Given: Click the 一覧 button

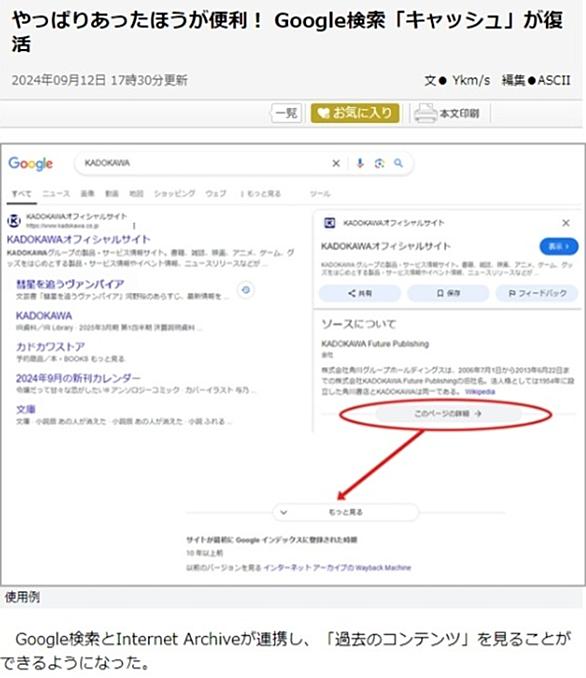Looking at the screenshot, I should [286, 113].
